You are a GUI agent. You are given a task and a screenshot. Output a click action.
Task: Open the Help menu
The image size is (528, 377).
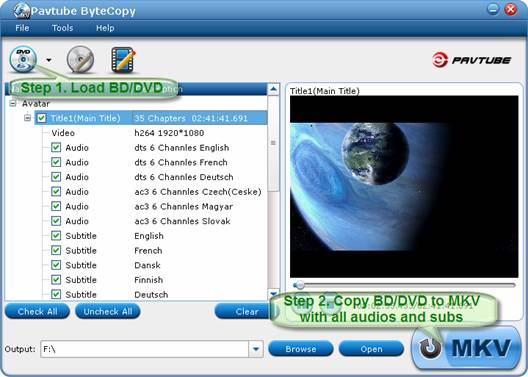pos(105,28)
